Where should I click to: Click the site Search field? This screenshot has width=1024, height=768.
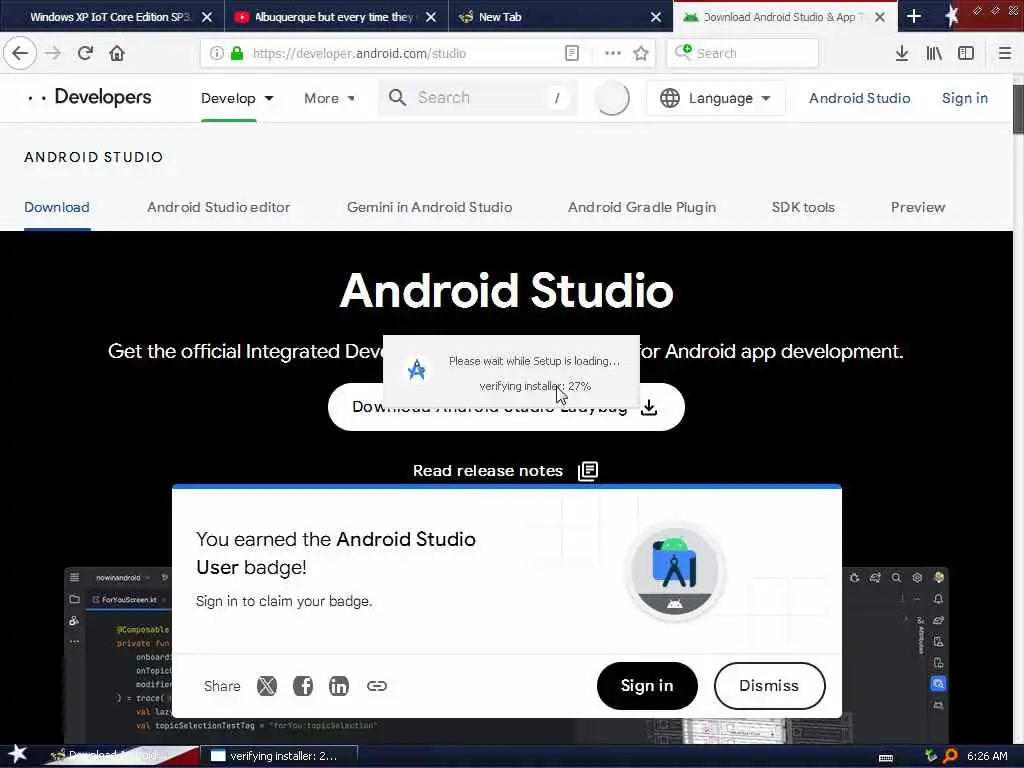(x=477, y=98)
